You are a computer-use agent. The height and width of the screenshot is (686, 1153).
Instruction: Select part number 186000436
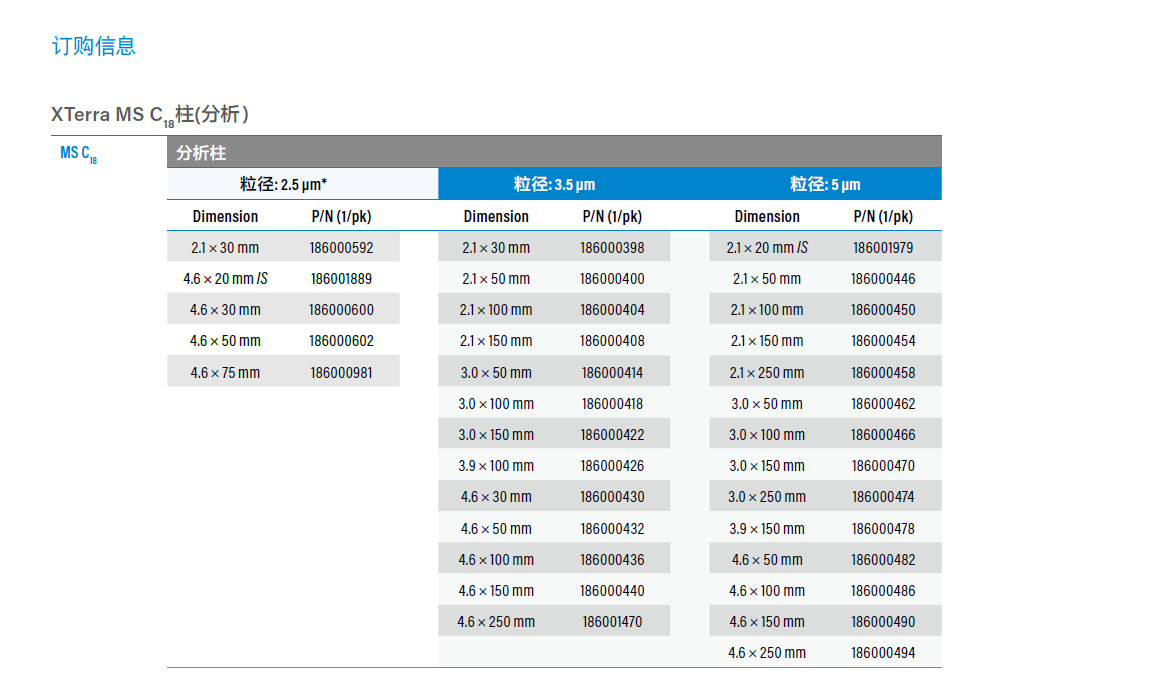(x=612, y=560)
